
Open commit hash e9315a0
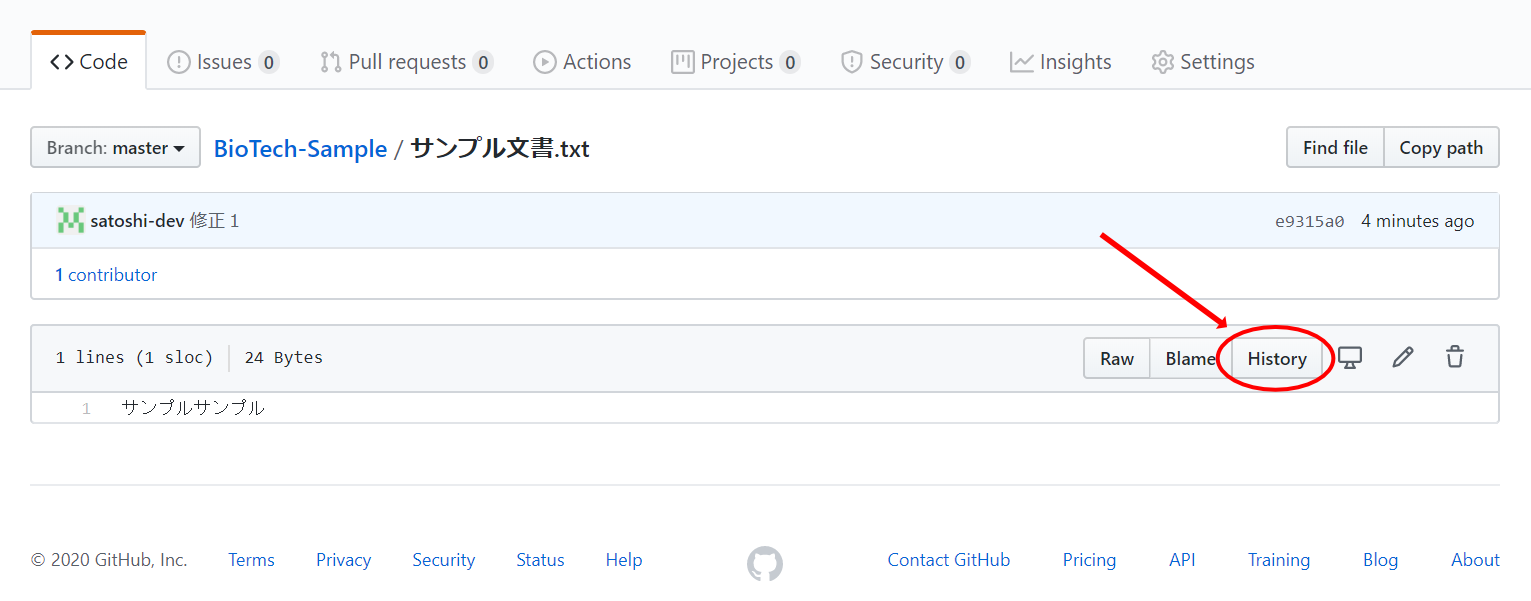(1309, 221)
